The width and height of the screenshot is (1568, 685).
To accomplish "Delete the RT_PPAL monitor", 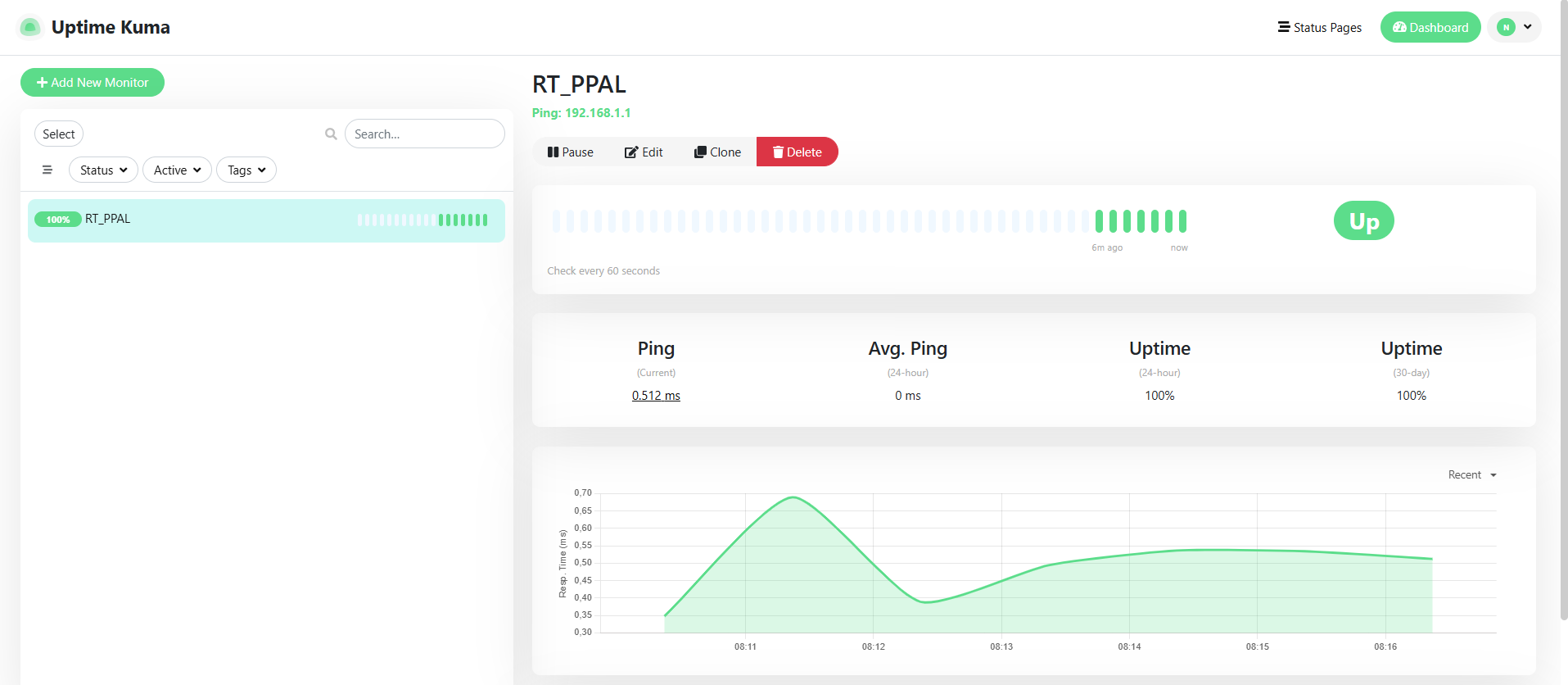I will (x=797, y=152).
